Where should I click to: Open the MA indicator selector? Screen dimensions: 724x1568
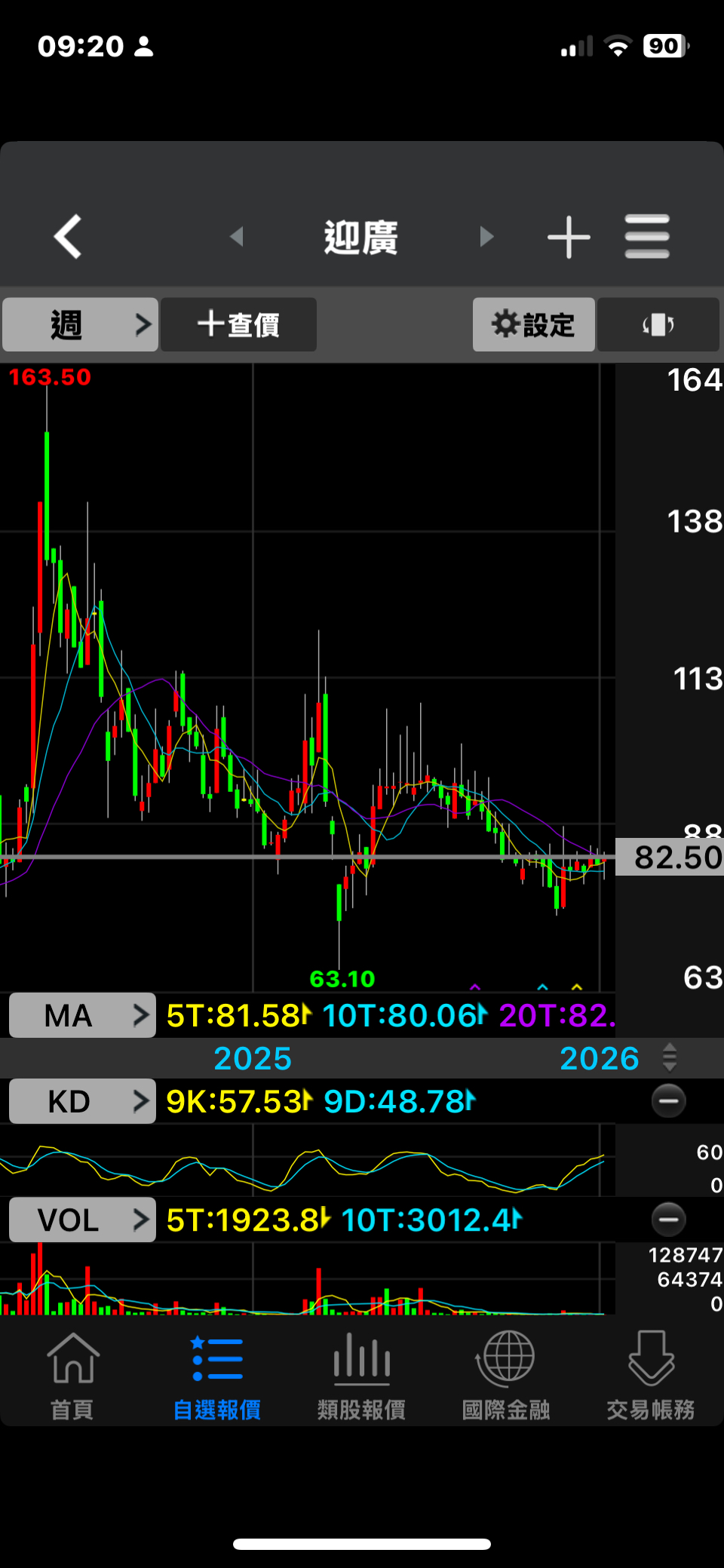[82, 1015]
